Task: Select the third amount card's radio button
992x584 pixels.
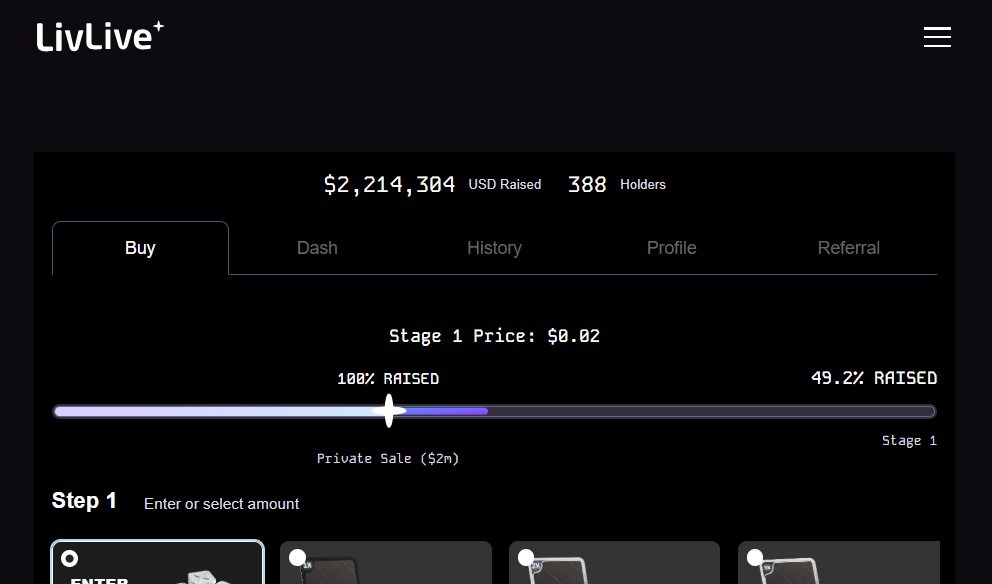Action: coord(526,558)
